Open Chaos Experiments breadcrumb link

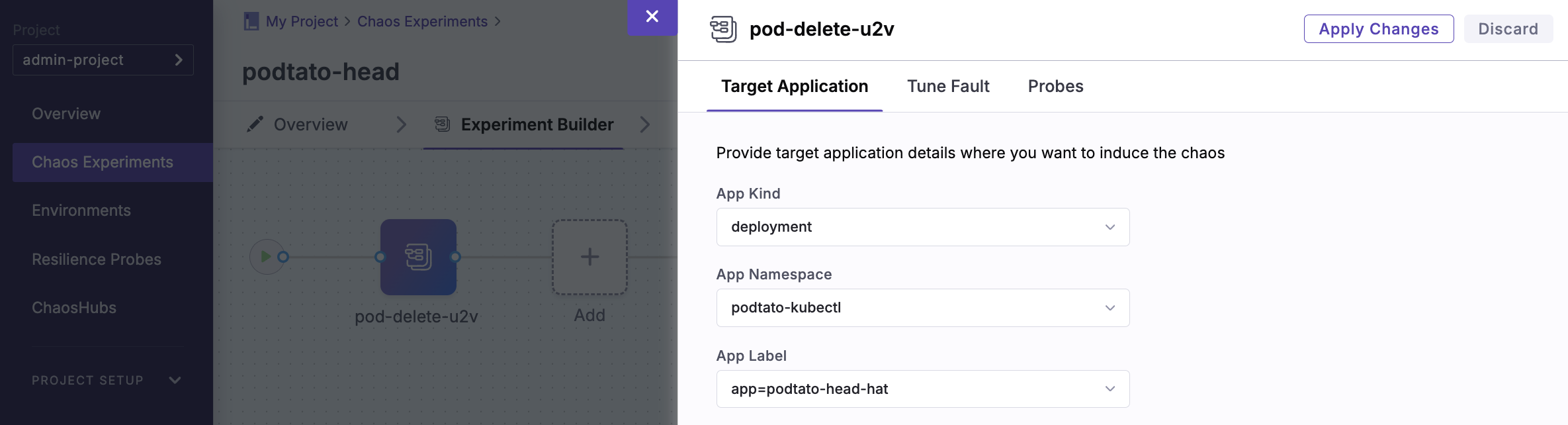(422, 22)
